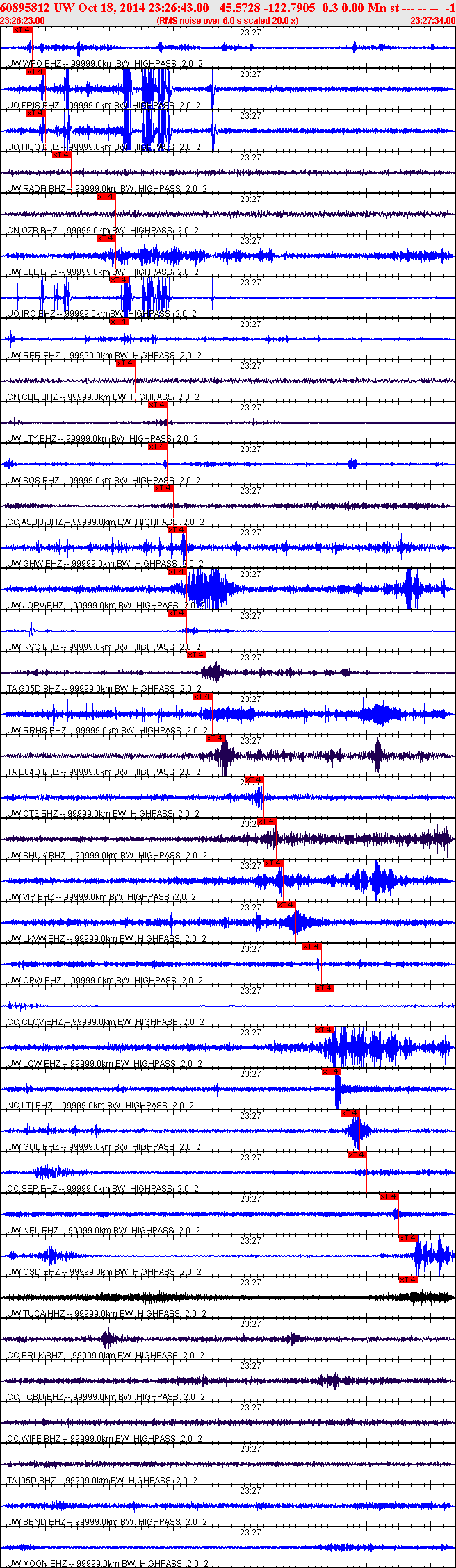456x1568 pixels.
Task: Click the red pick marker above RADR trace
Action: [61, 155]
